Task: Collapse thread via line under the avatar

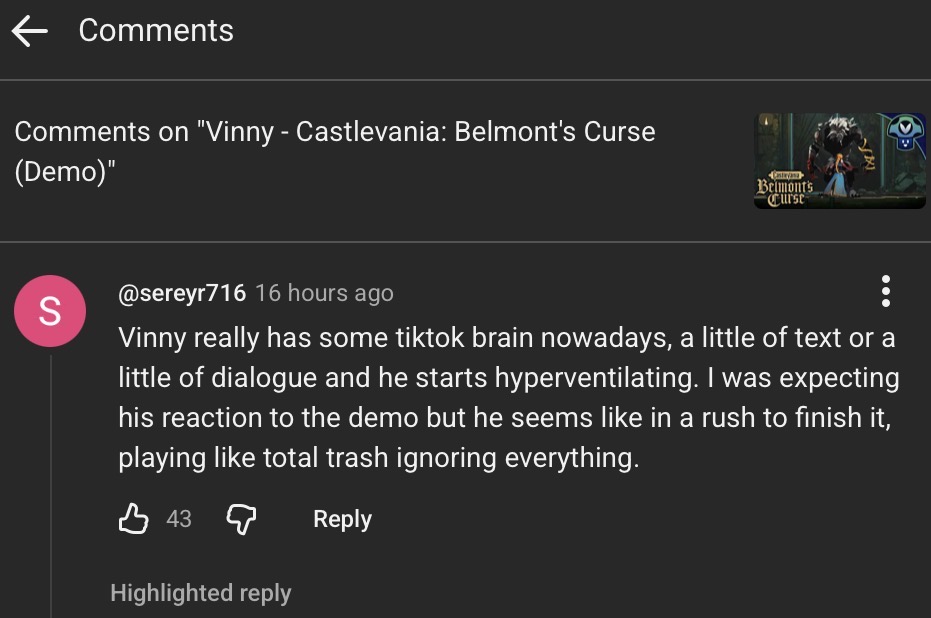Action: tap(51, 486)
